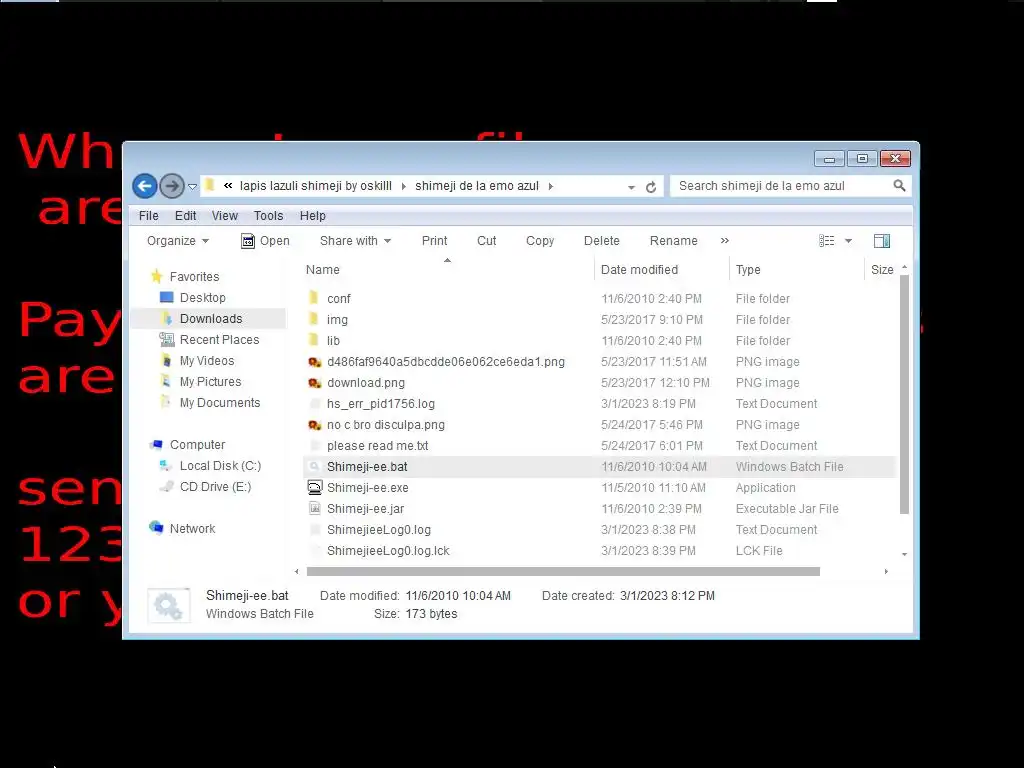Click Cut in the toolbar
The width and height of the screenshot is (1024, 768).
(x=487, y=241)
